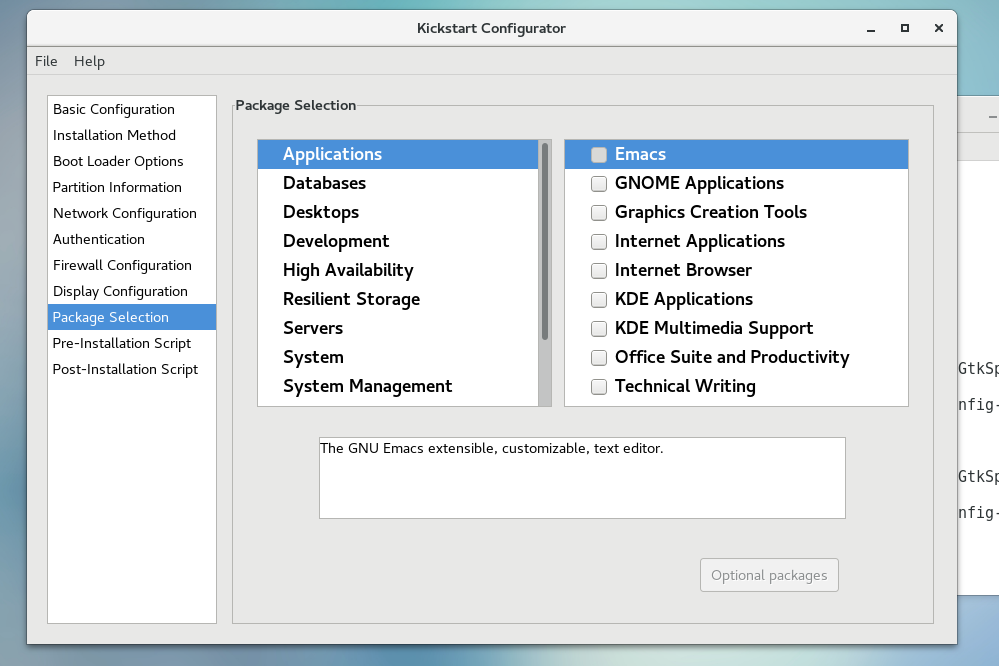The image size is (999, 666).
Task: Click the package description text box
Action: pyautogui.click(x=582, y=478)
